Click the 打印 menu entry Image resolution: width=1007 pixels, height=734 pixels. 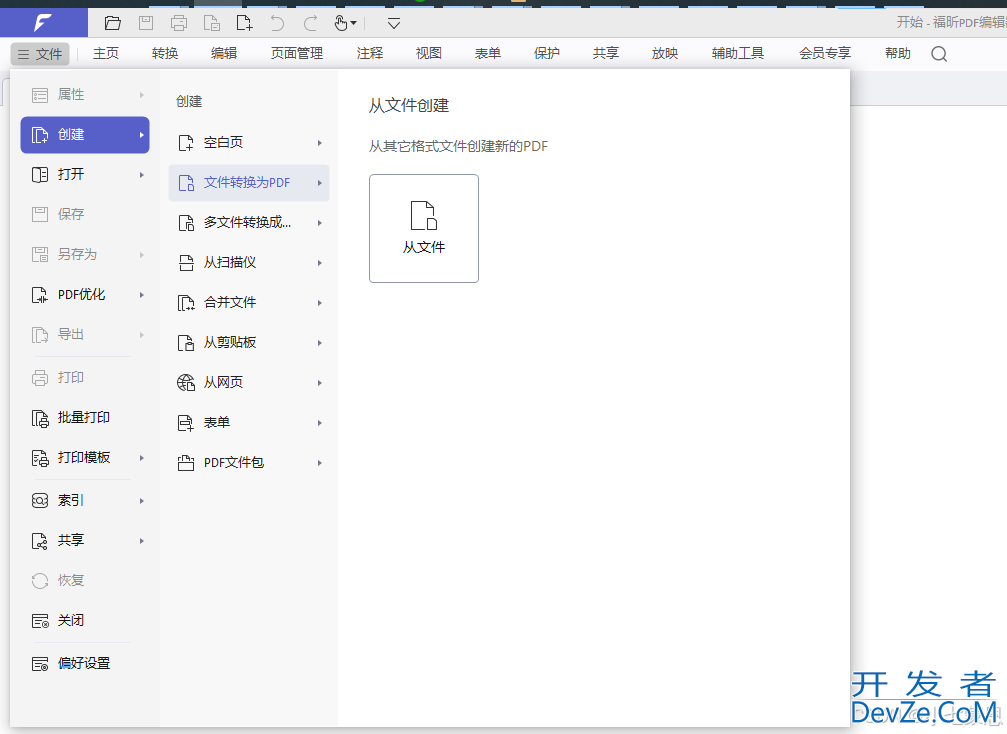(85, 378)
